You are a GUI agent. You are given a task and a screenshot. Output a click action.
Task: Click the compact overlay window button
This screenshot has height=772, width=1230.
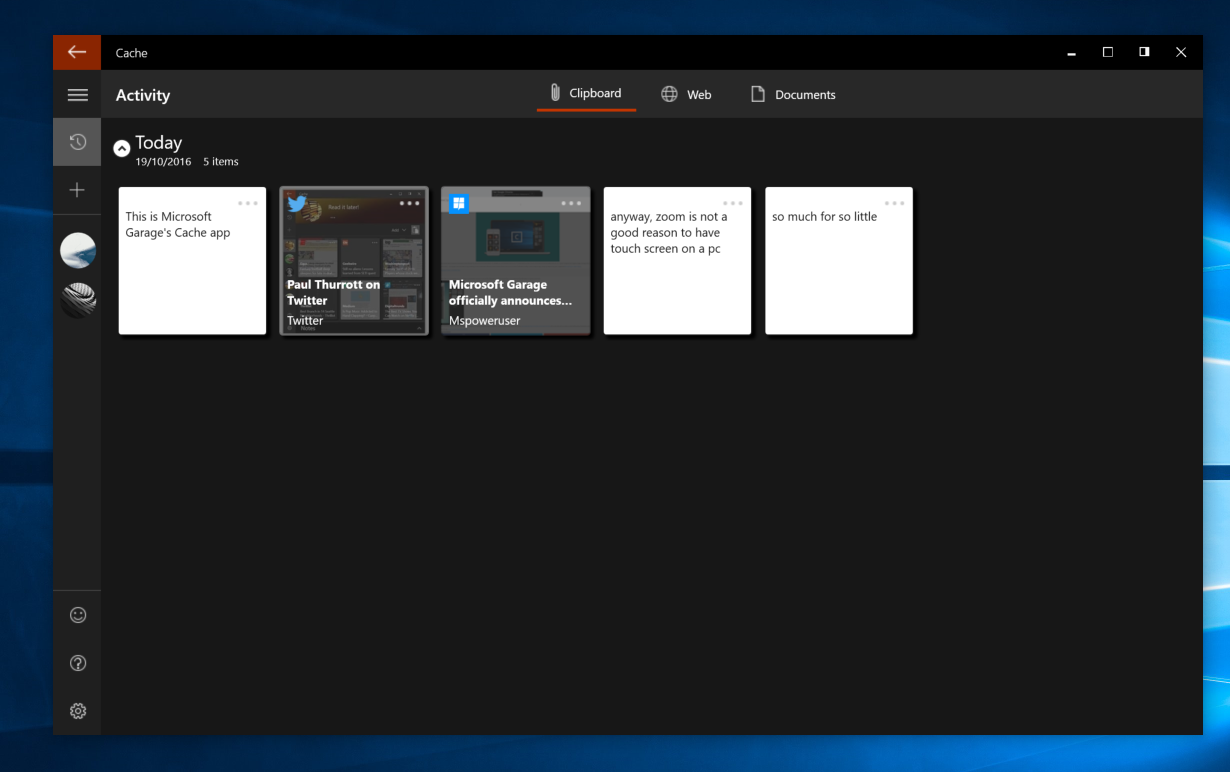[x=1144, y=52]
